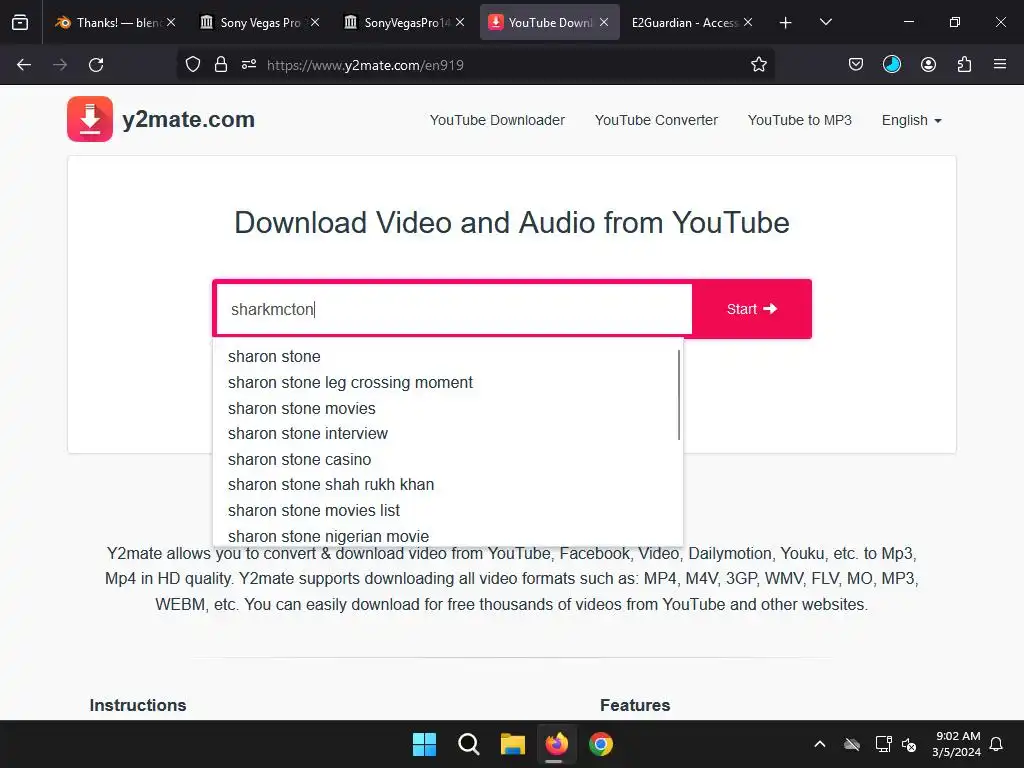Open the notifications bell icon
The image size is (1024, 768).
pyautogui.click(x=996, y=744)
